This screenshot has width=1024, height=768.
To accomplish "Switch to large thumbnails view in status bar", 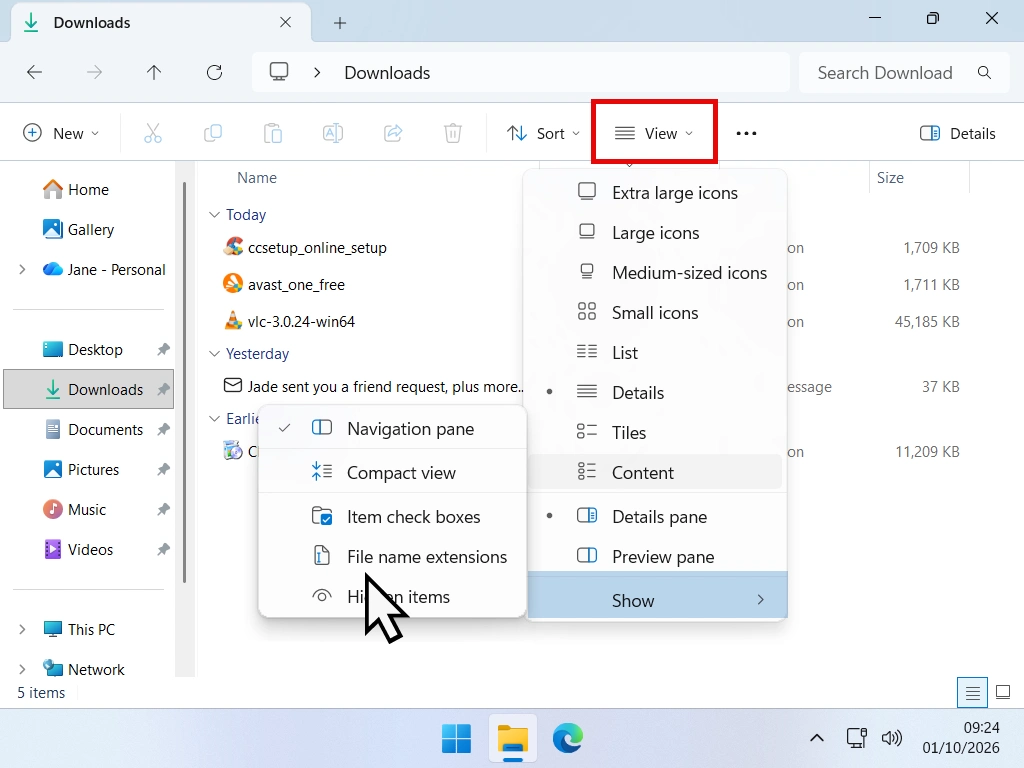I will 1002,692.
